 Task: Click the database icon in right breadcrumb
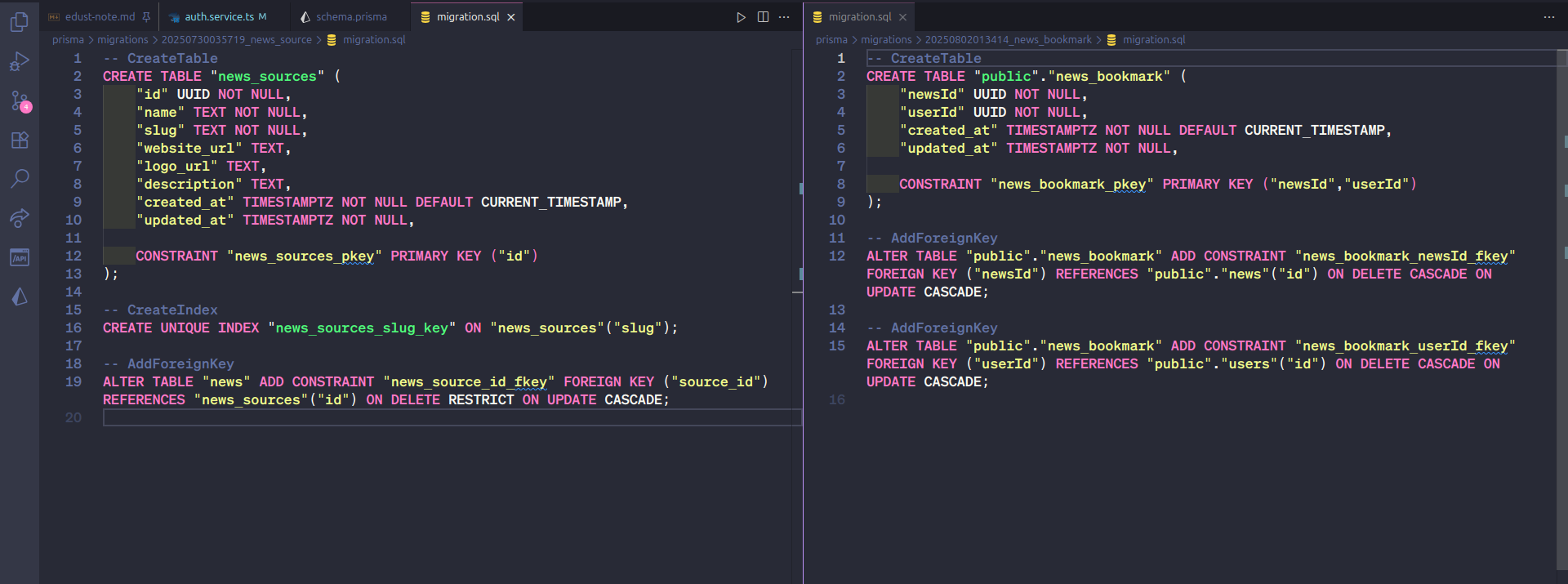1111,40
